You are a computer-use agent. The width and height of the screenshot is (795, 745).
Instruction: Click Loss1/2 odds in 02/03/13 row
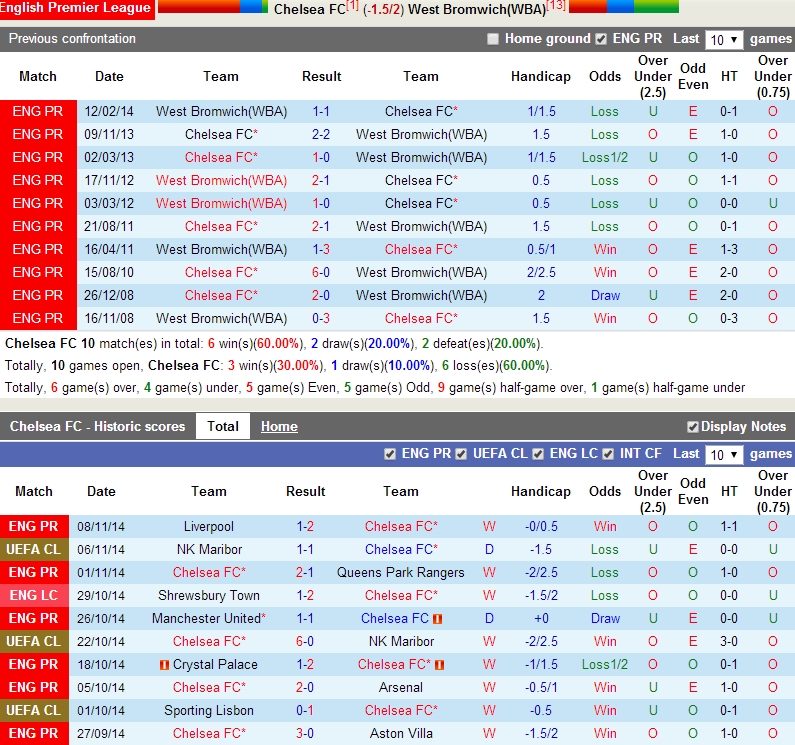tap(605, 158)
